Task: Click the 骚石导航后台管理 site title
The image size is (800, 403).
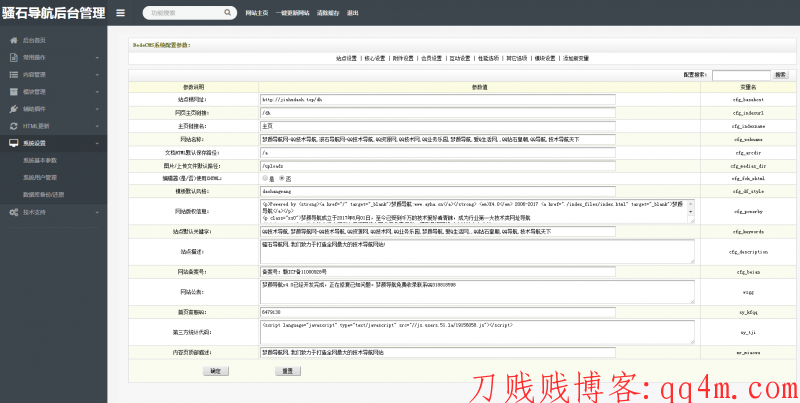Action: click(x=54, y=13)
